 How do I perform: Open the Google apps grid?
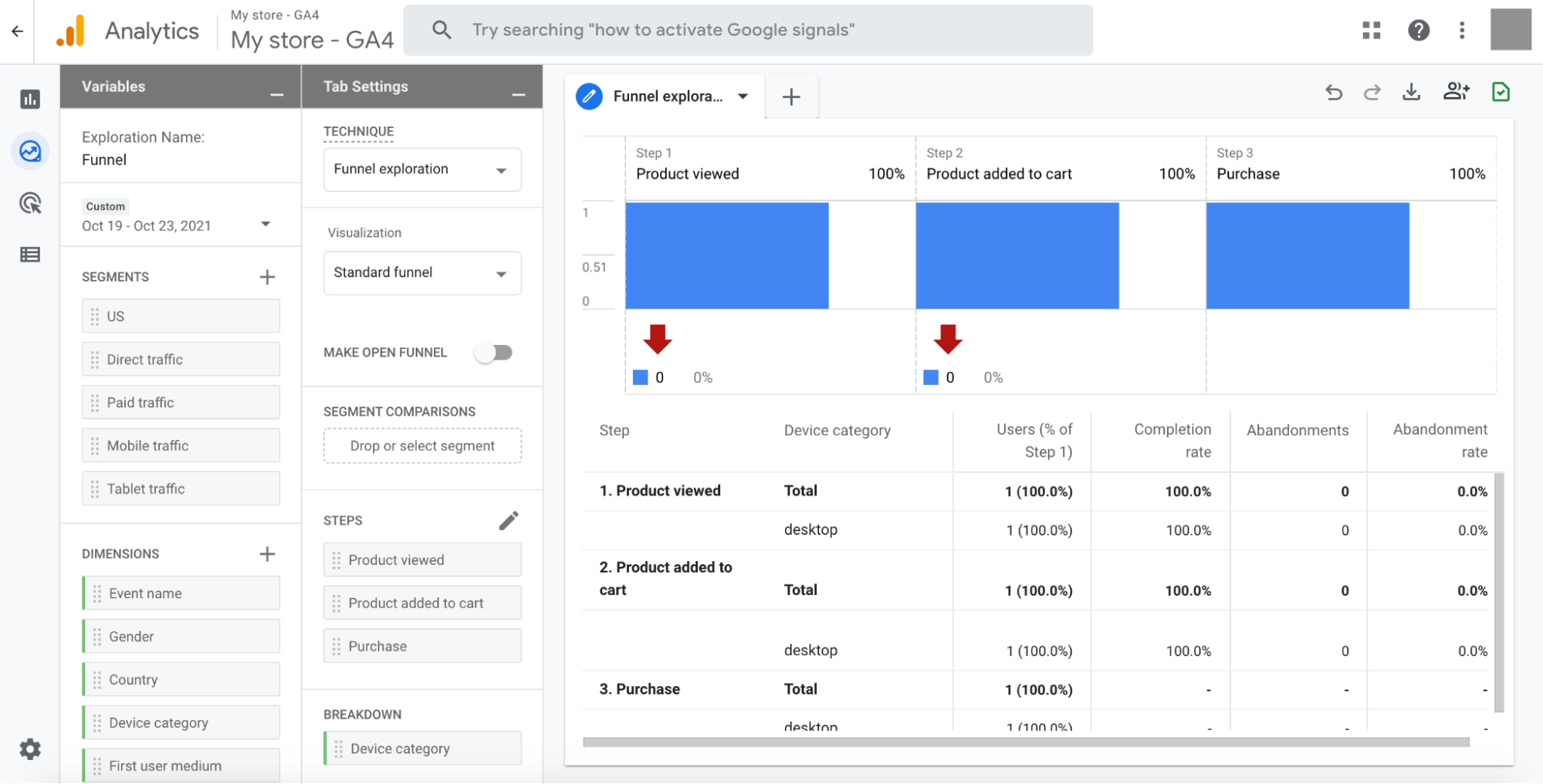pos(1371,30)
